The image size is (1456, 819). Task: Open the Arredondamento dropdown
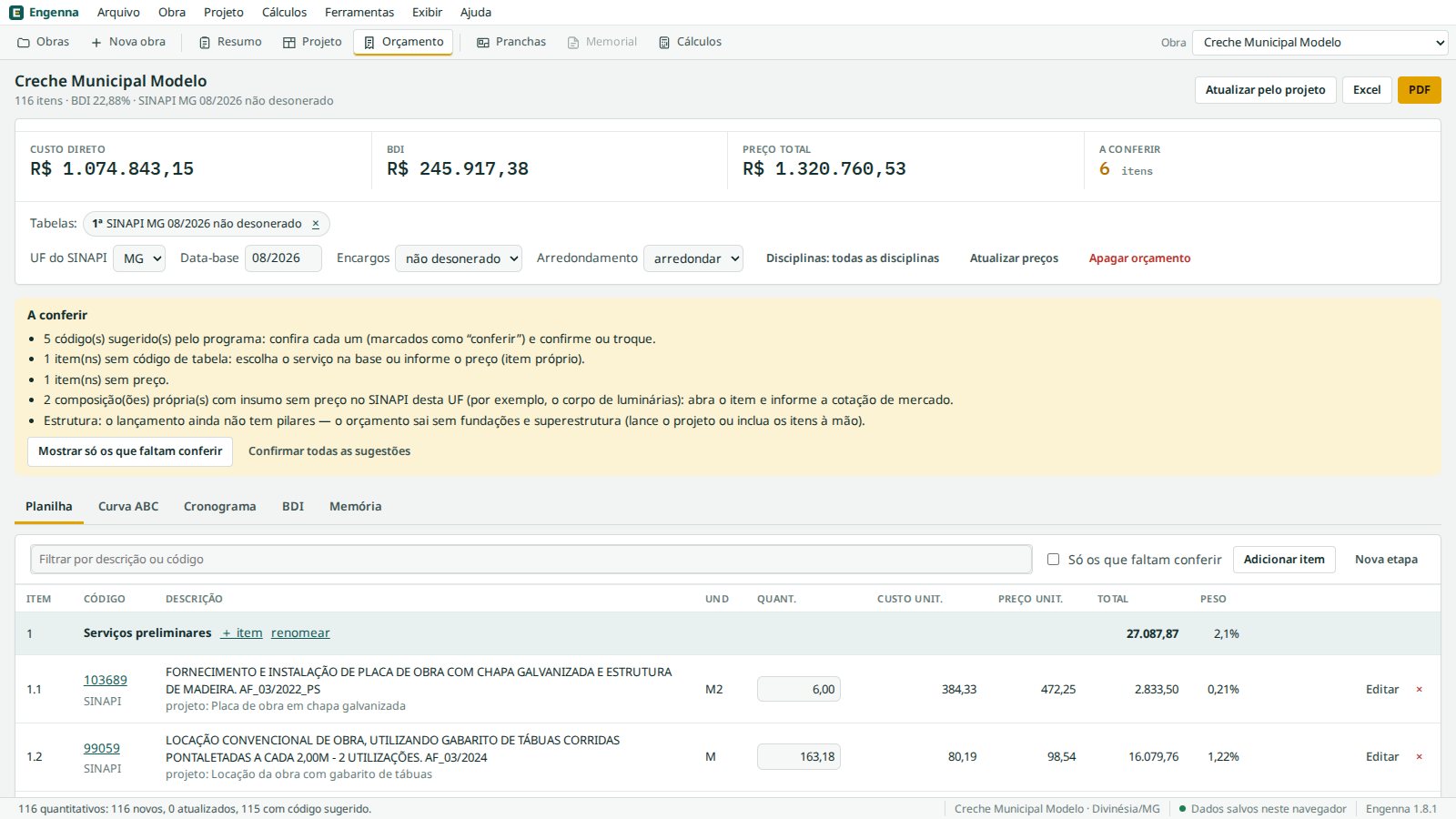[693, 258]
